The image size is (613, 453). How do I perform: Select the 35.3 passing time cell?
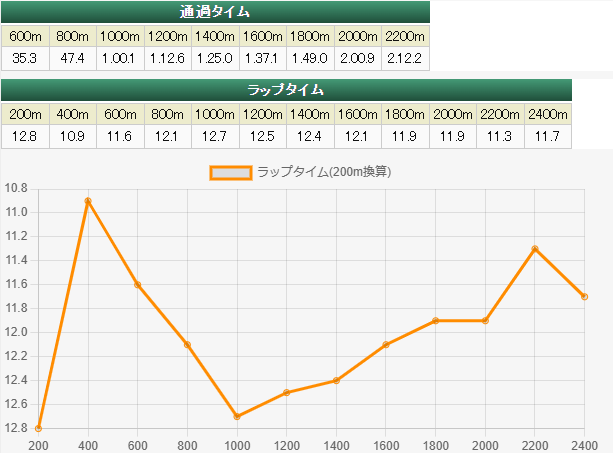click(25, 59)
